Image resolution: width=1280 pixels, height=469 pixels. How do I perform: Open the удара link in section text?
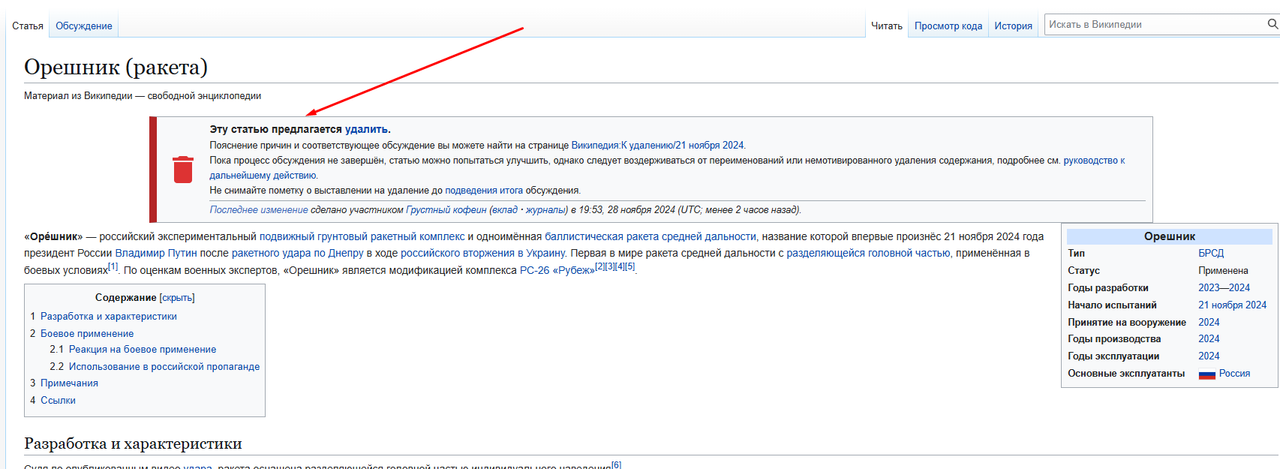coord(197,466)
